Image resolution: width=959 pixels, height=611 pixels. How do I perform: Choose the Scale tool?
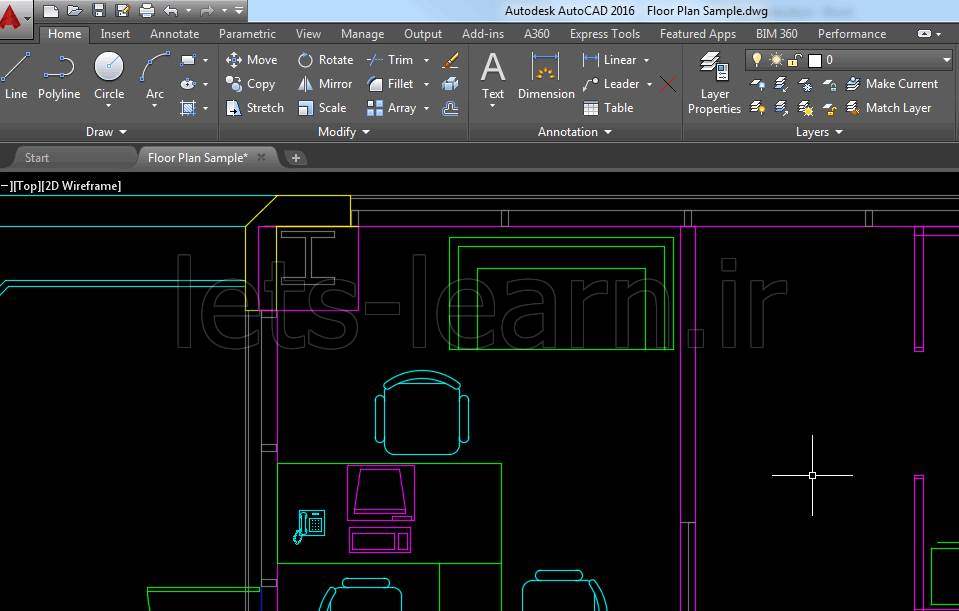tap(322, 108)
